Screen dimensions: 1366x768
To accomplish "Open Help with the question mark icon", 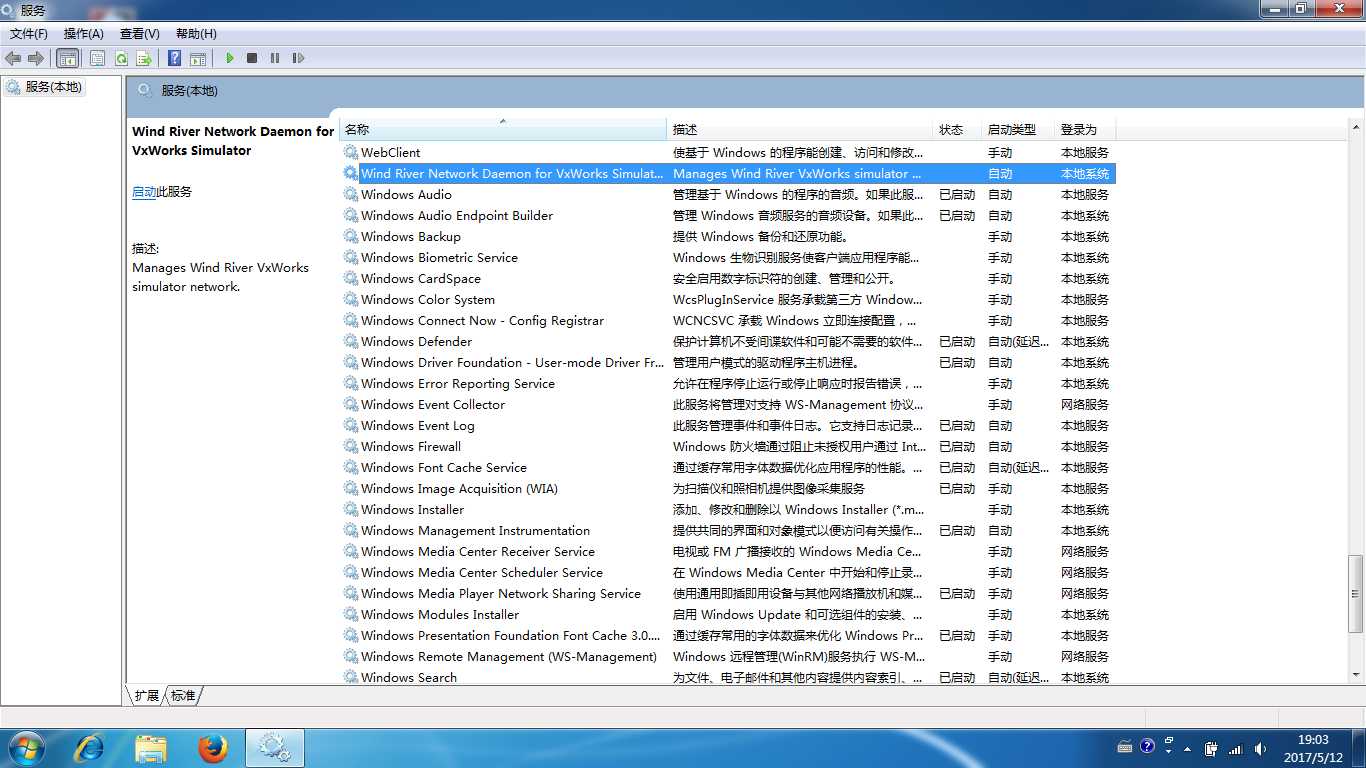I will (175, 58).
